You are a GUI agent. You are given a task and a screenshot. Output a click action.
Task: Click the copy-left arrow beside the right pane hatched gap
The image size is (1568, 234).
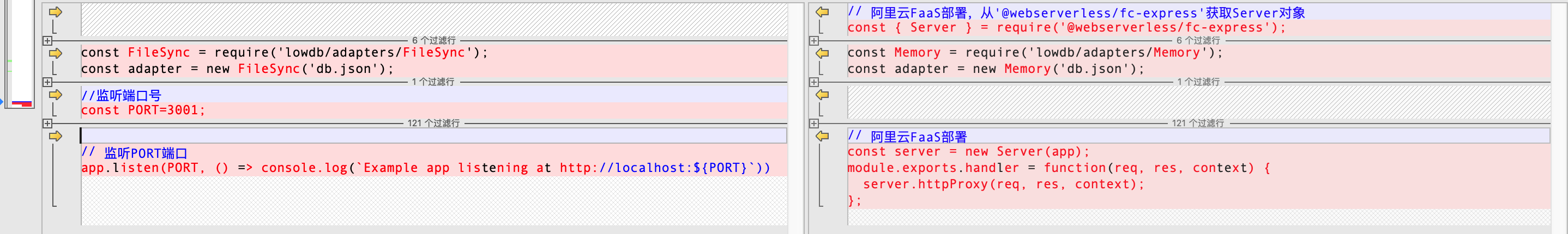click(x=822, y=95)
